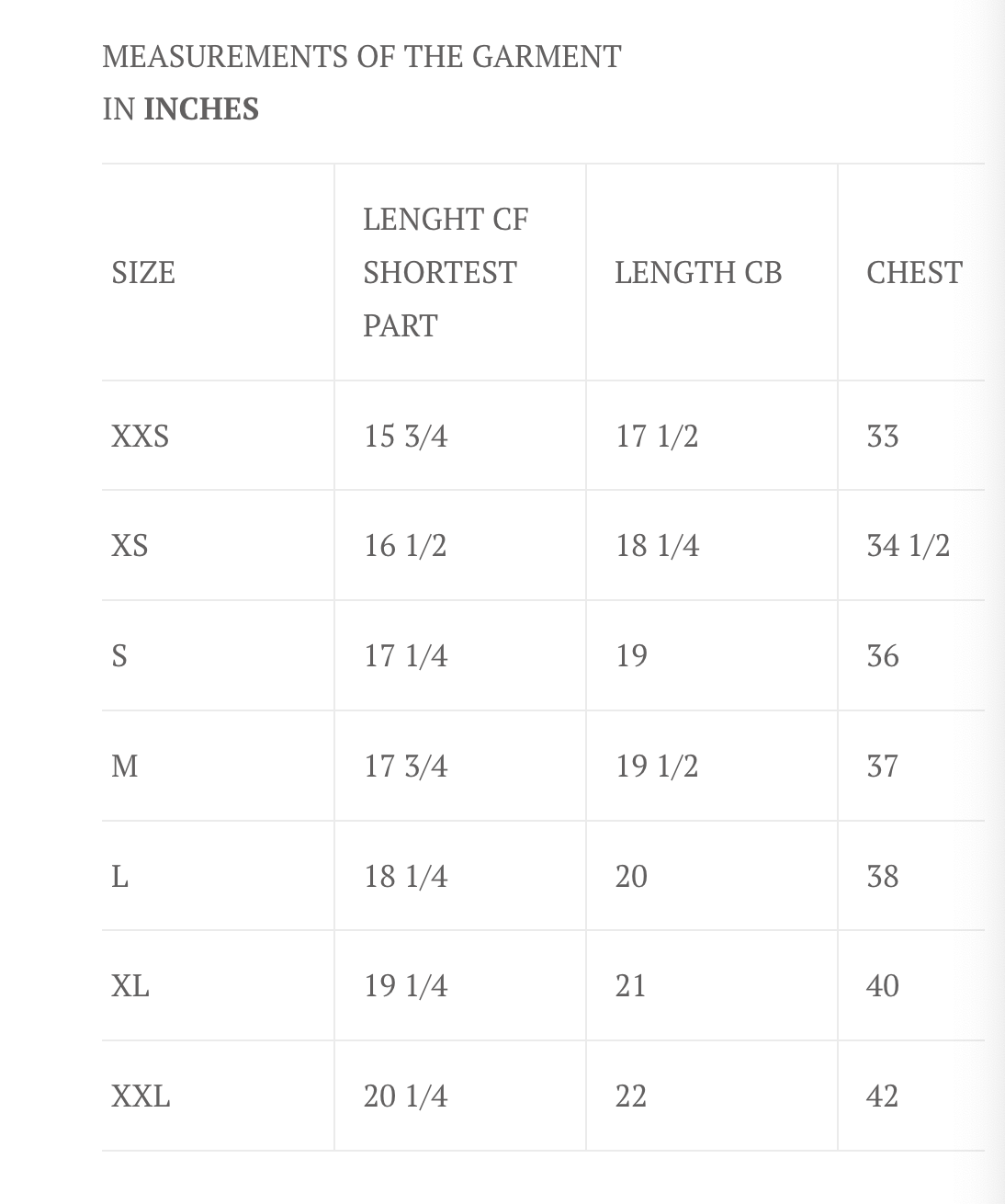Click chest value 42 in XXL row
Viewport: 1005px width, 1204px height.
(882, 1096)
